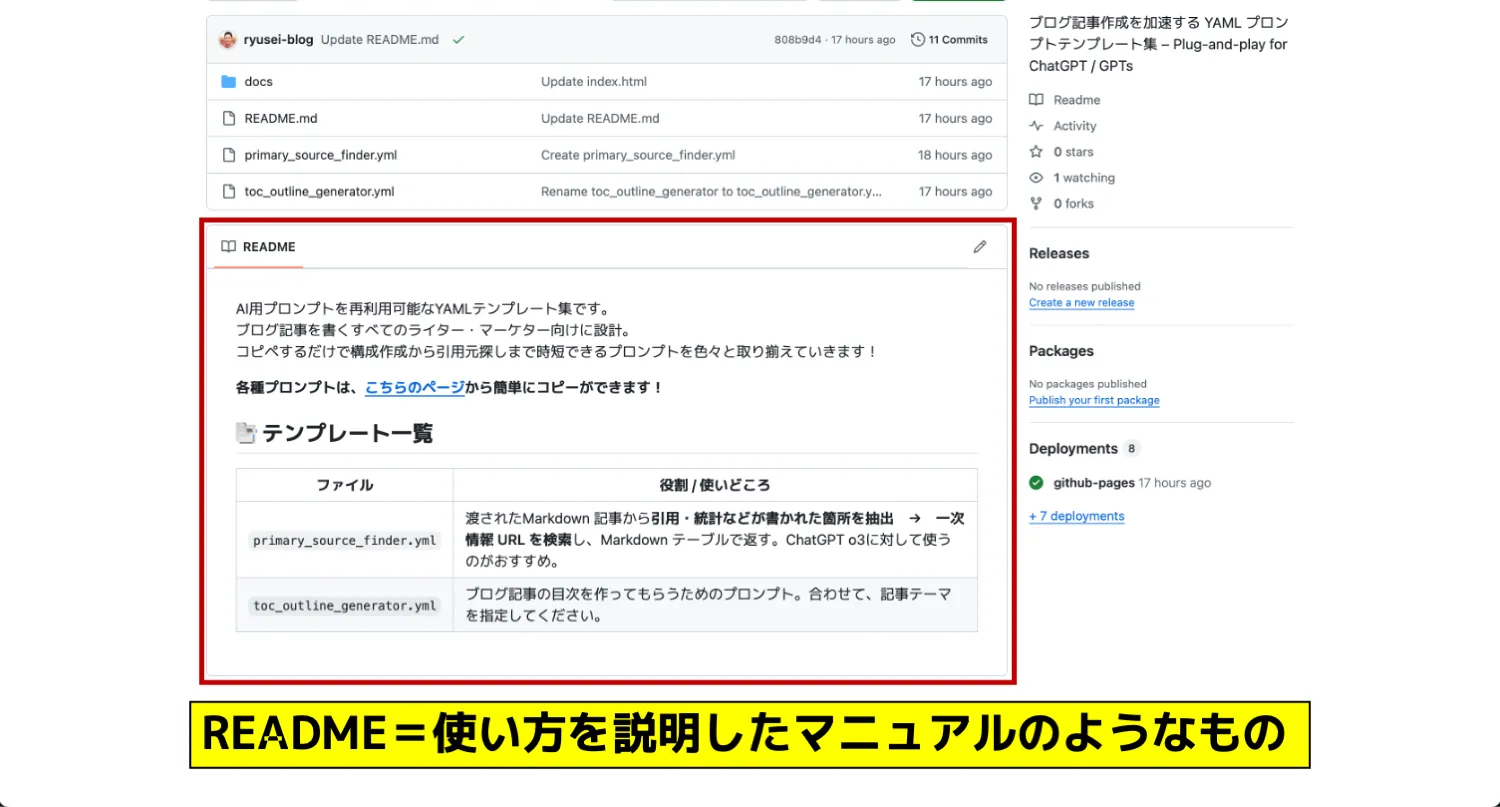This screenshot has width=1500, height=807.
Task: Open the docs folder
Action: coord(258,82)
